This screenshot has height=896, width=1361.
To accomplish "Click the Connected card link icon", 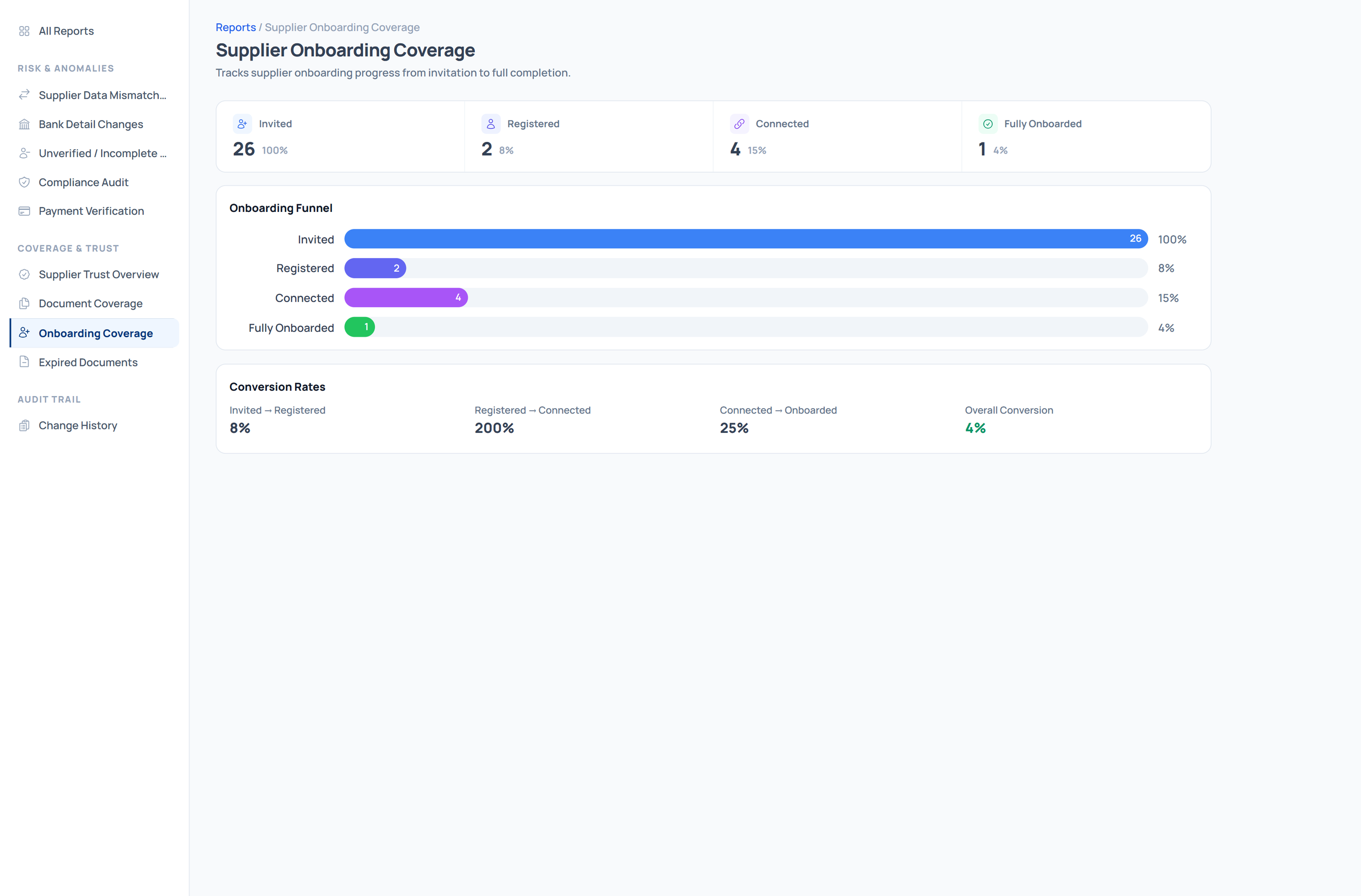I will tap(739, 124).
